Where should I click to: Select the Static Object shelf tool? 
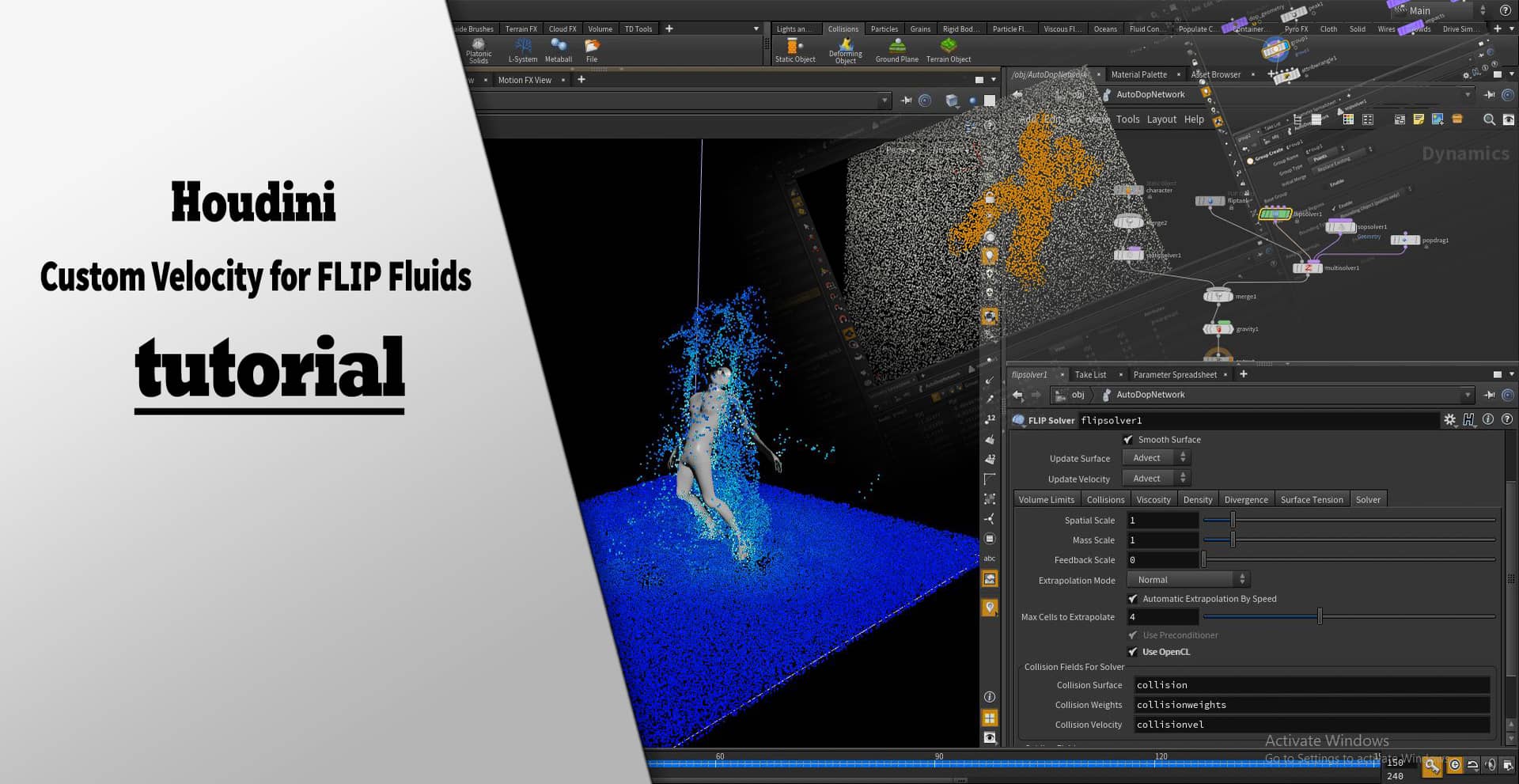point(794,51)
